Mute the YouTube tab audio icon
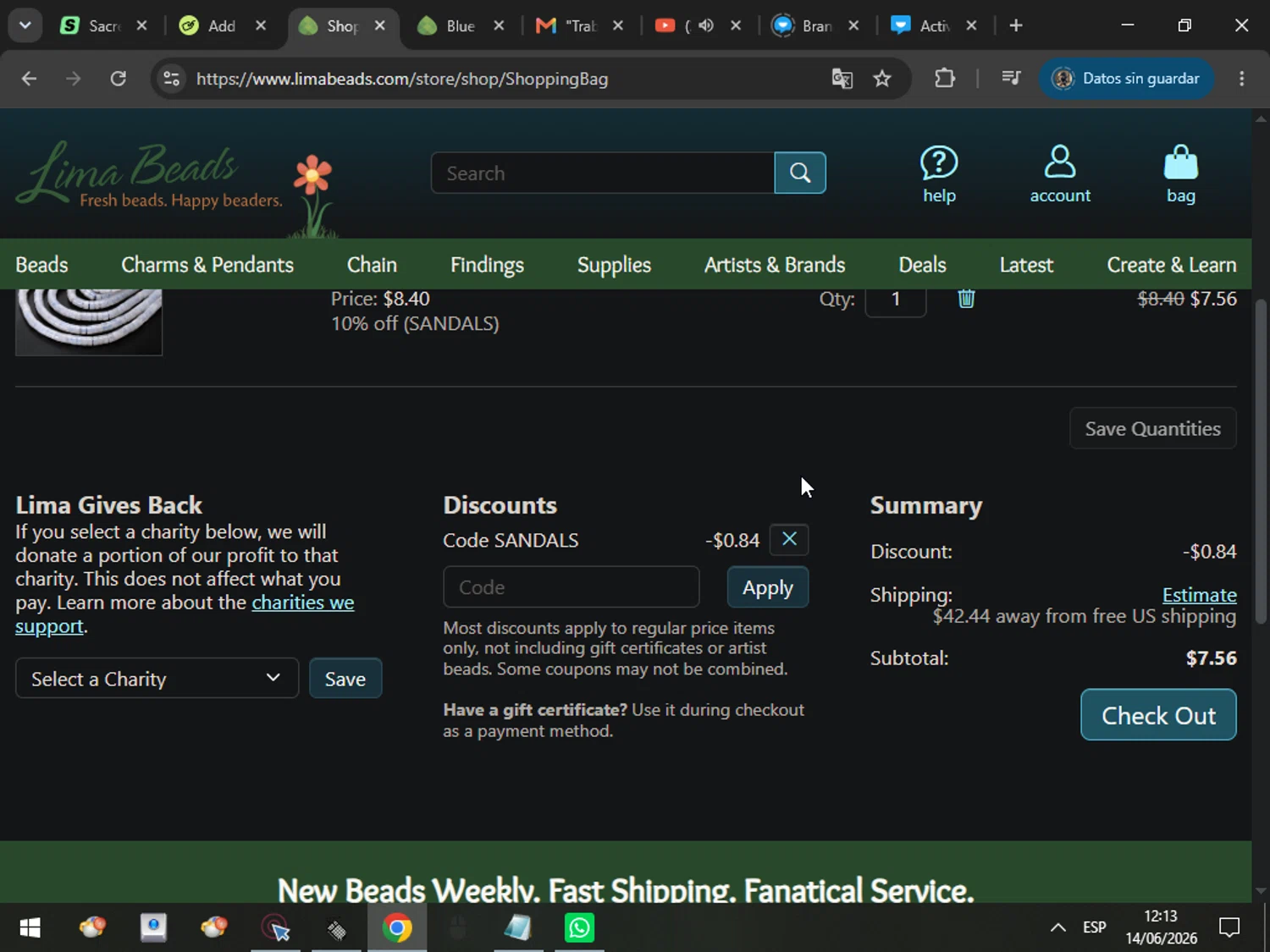Image resolution: width=1270 pixels, height=952 pixels. pos(705,25)
